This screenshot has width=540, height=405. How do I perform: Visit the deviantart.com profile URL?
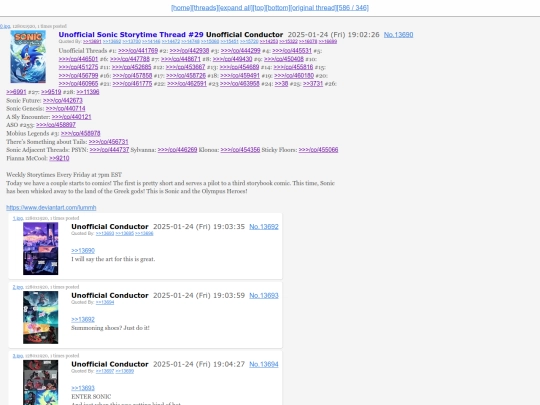pos(51,208)
